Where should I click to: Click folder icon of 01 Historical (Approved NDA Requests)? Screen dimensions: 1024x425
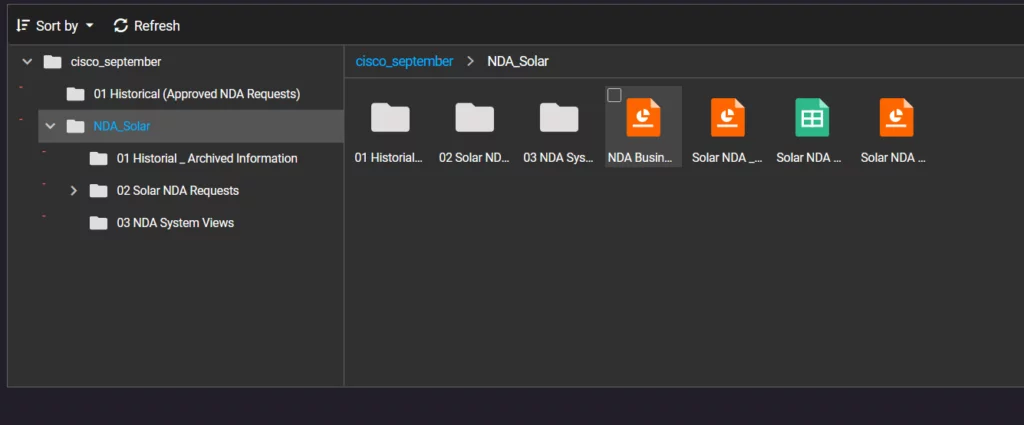click(x=76, y=95)
